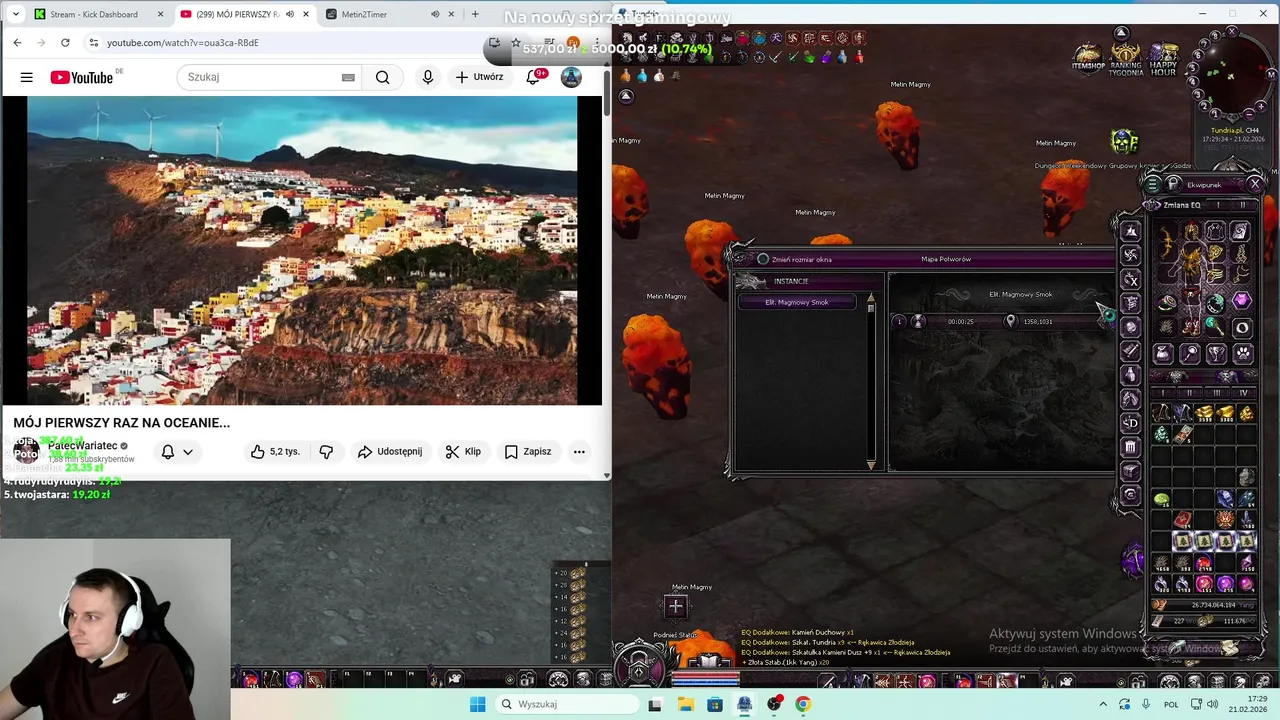Image resolution: width=1280 pixels, height=720 pixels.
Task: Click the Podnieś Stack plus icon
Action: (675, 605)
